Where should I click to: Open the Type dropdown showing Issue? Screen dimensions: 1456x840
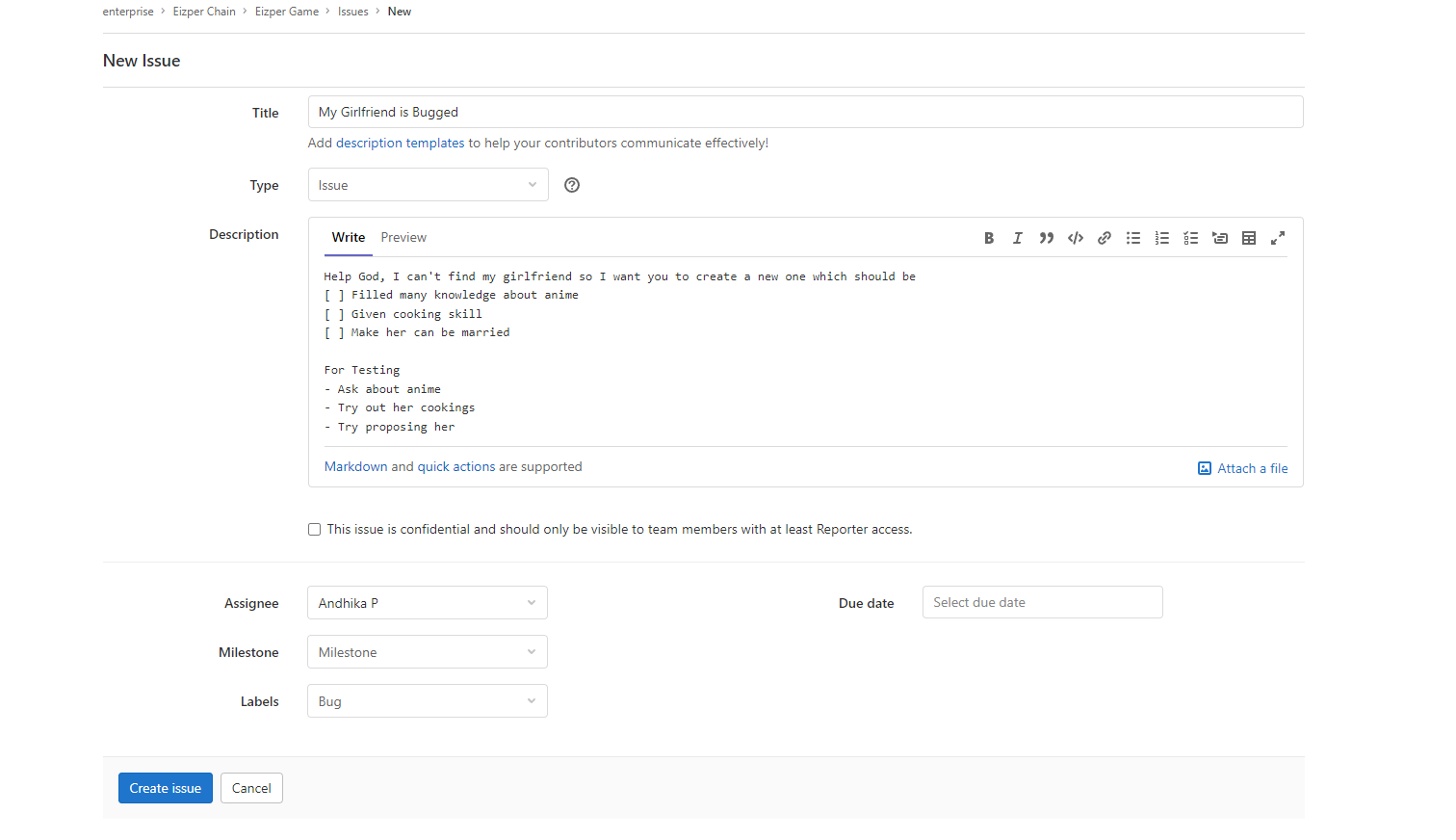[x=428, y=185]
